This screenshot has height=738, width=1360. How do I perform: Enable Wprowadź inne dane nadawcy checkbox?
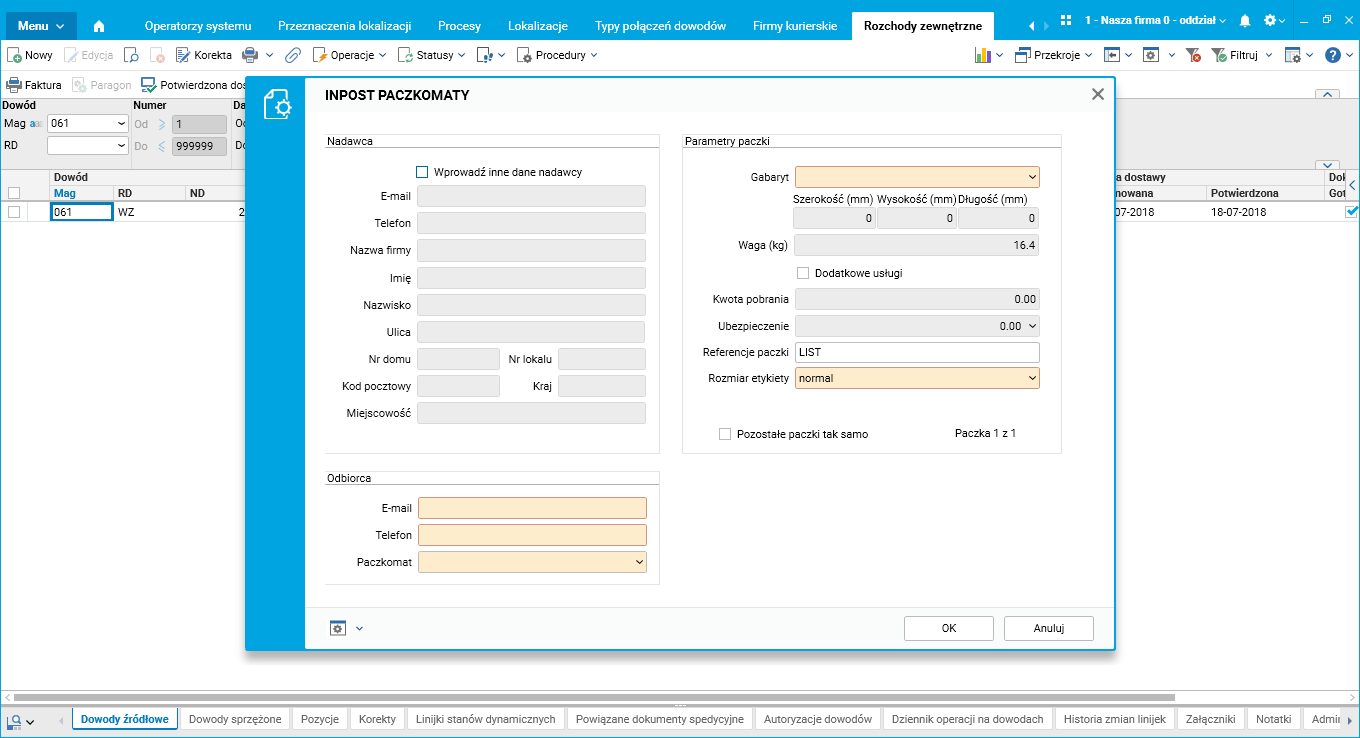[x=422, y=172]
